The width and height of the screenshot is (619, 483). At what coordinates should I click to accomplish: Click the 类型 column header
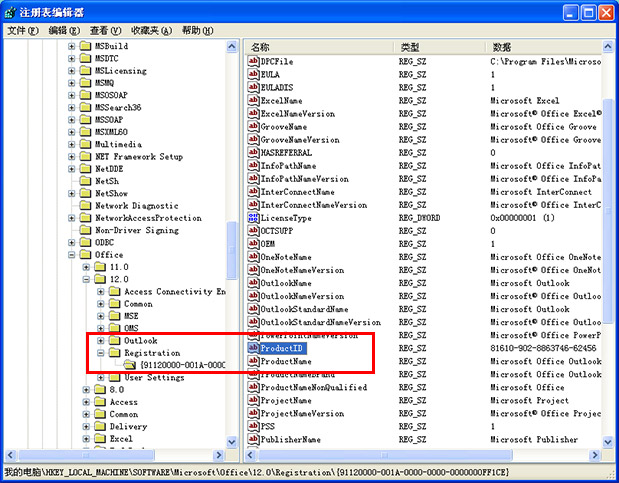pyautogui.click(x=440, y=47)
